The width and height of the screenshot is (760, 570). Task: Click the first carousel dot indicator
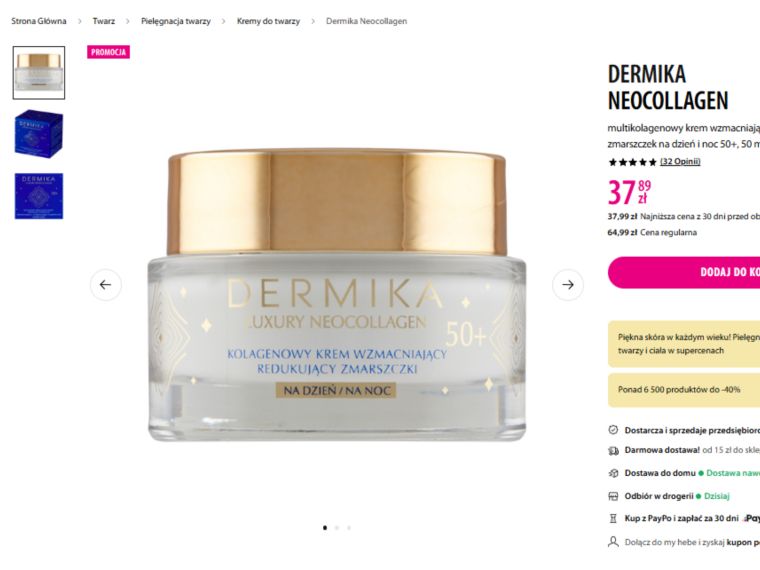point(325,528)
